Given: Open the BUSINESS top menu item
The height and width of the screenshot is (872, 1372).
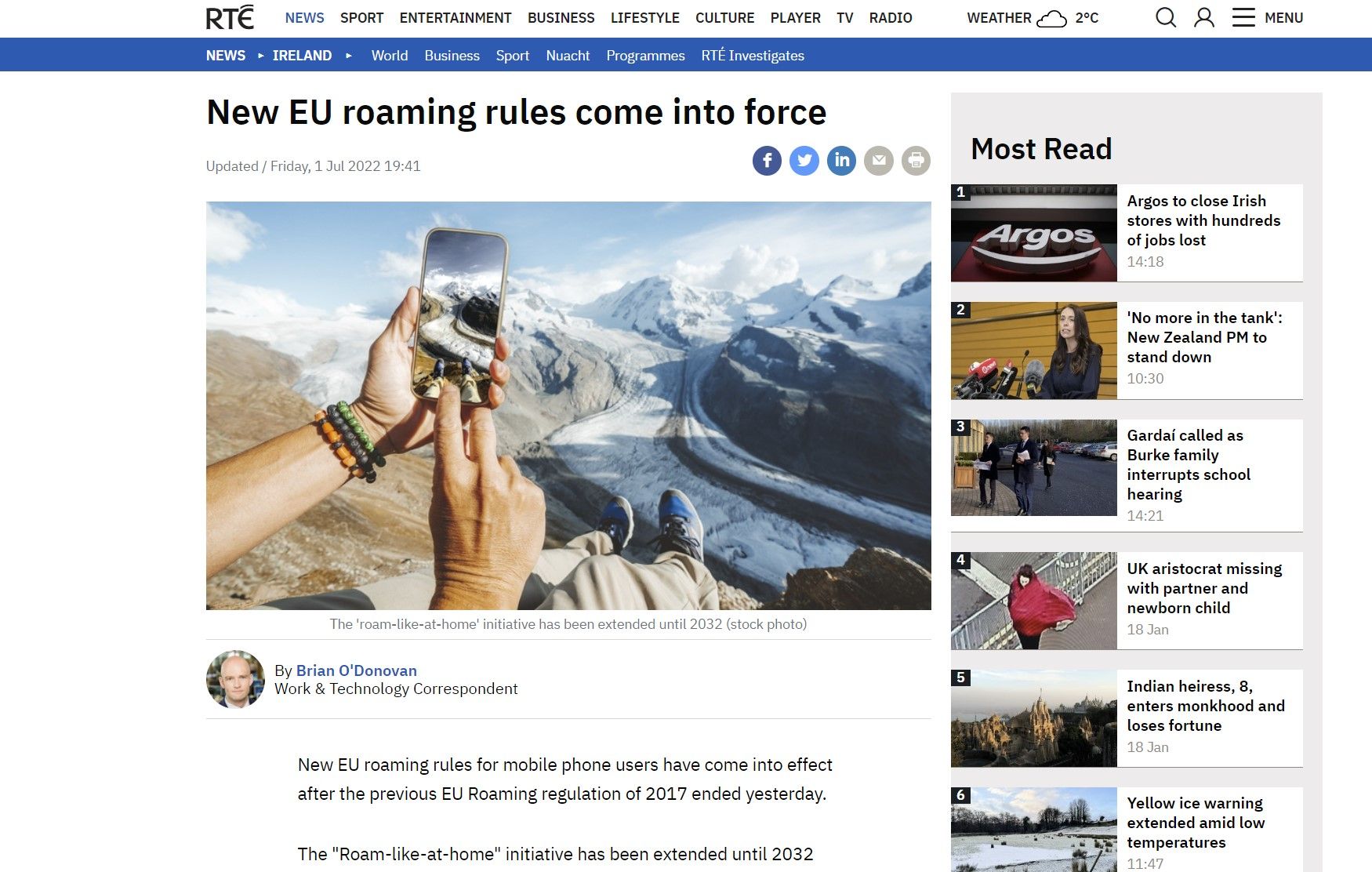Looking at the screenshot, I should (x=561, y=18).
